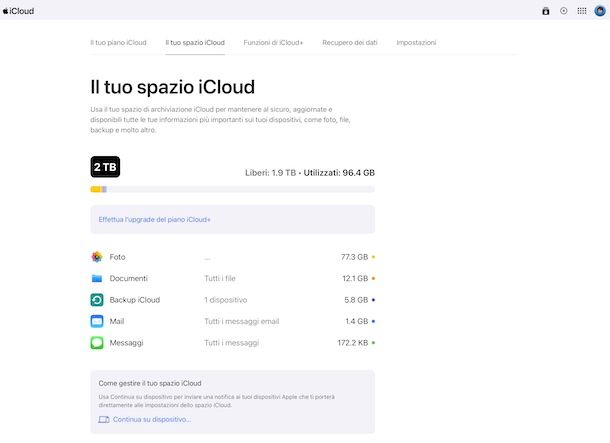This screenshot has width=610, height=443.
Task: Click the 1.4 GB value
Action: point(357,321)
